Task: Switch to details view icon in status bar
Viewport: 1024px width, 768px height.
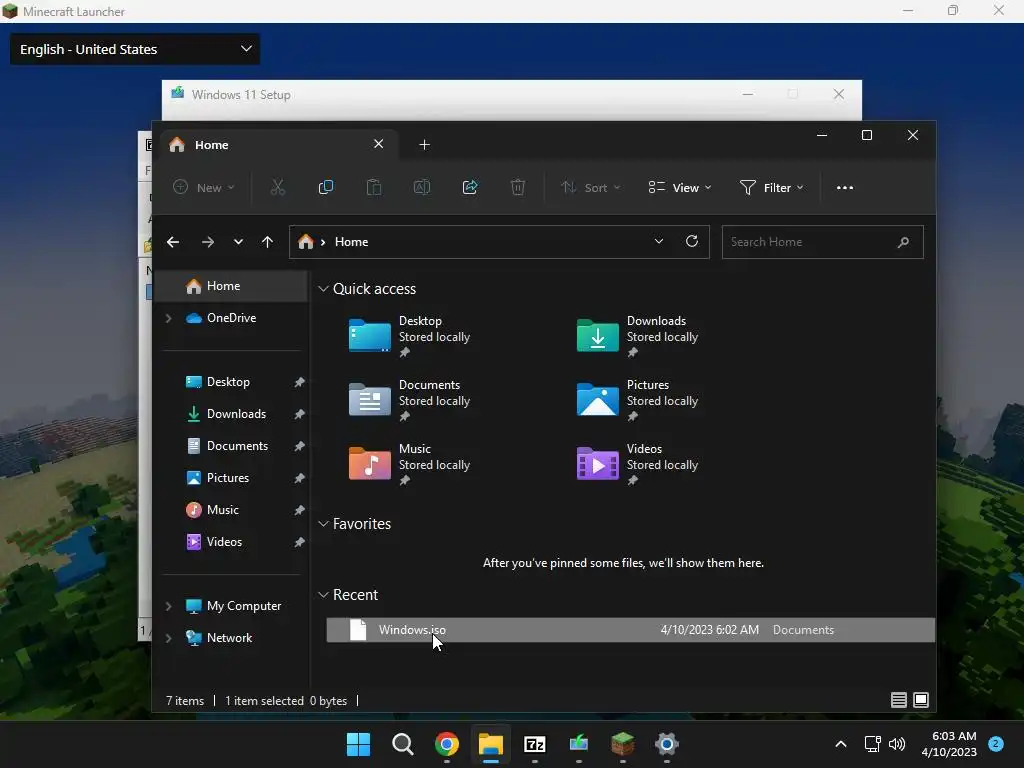Action: coord(899,700)
